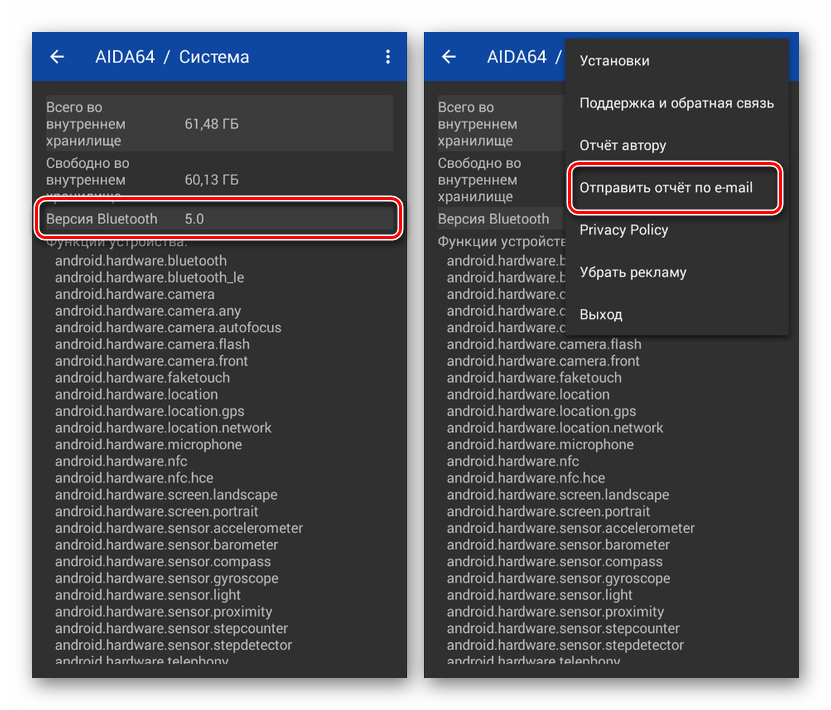
Task: Open Поддержка и обратная связь entry
Action: (x=676, y=103)
